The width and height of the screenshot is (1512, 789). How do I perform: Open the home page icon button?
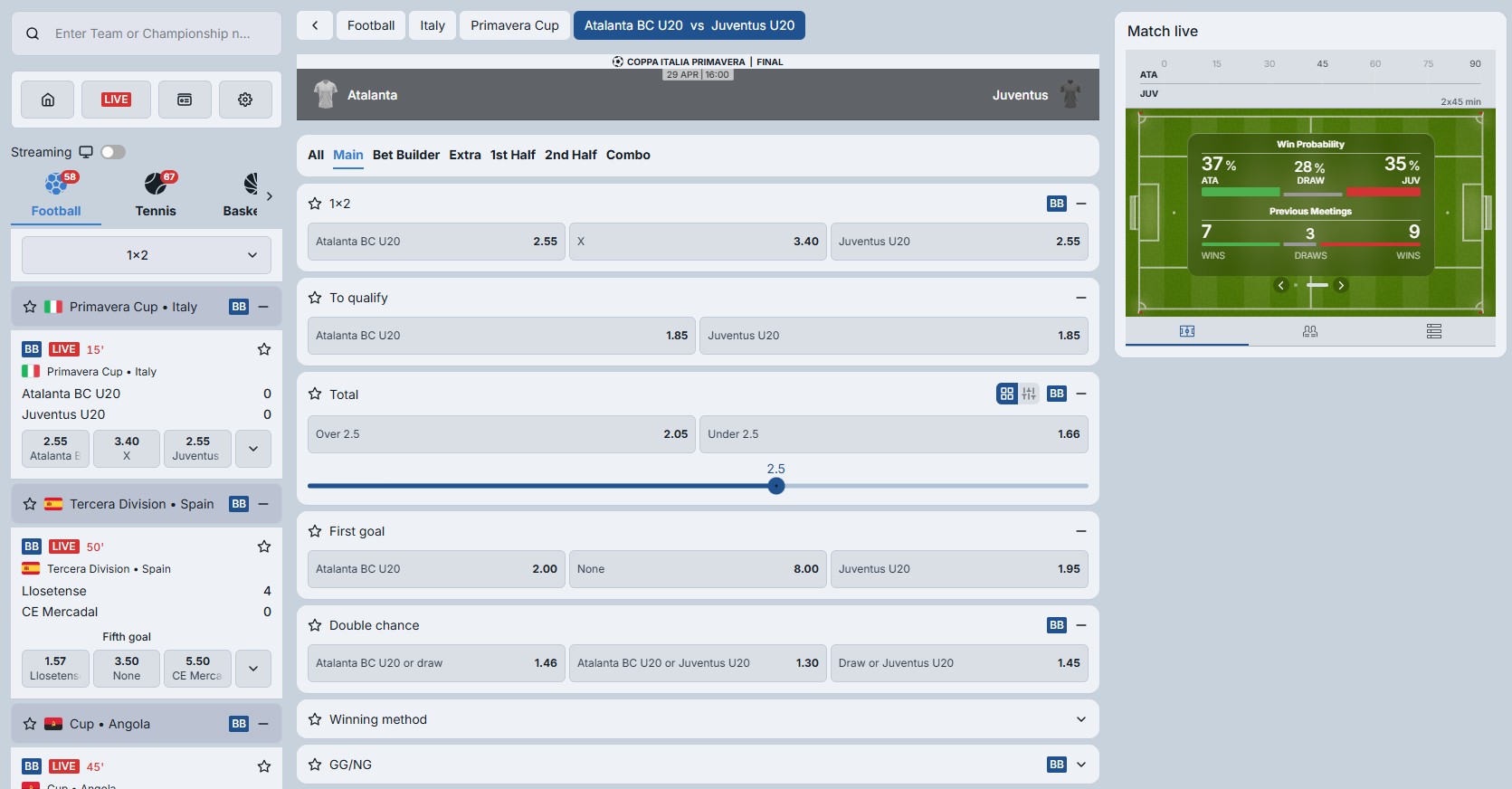pyautogui.click(x=48, y=100)
